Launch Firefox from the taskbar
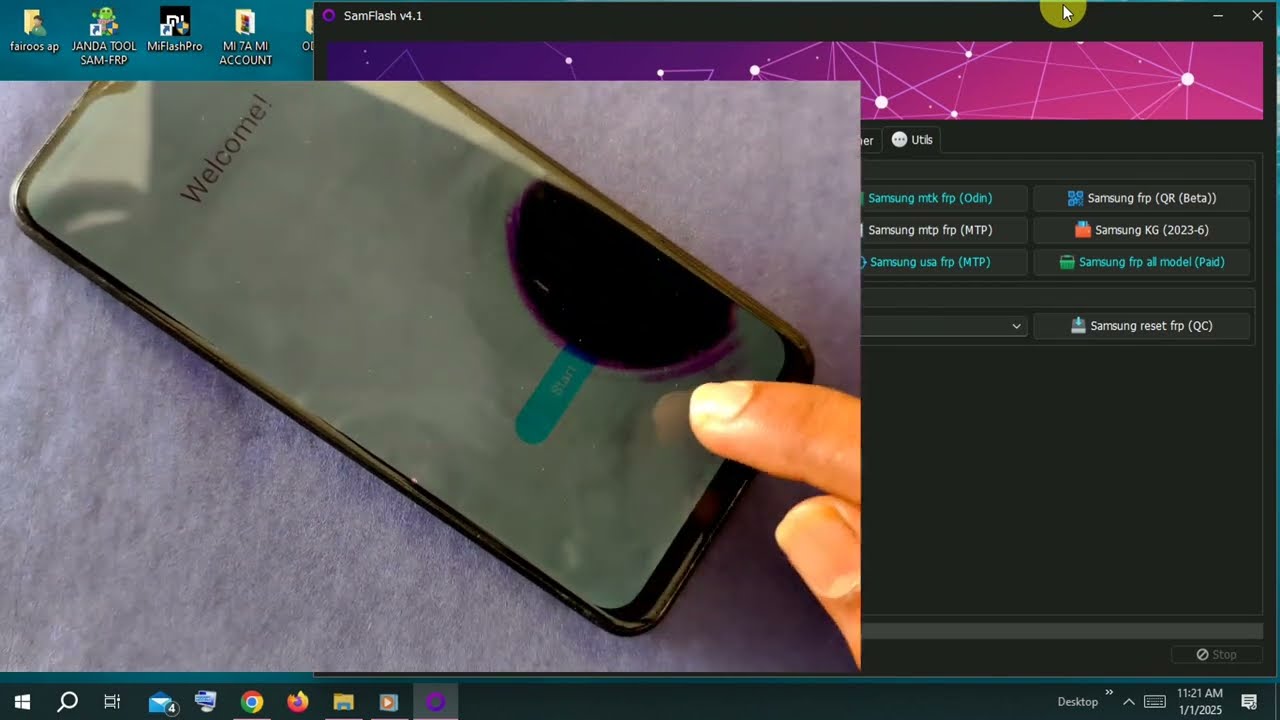The image size is (1280, 720). coord(298,702)
